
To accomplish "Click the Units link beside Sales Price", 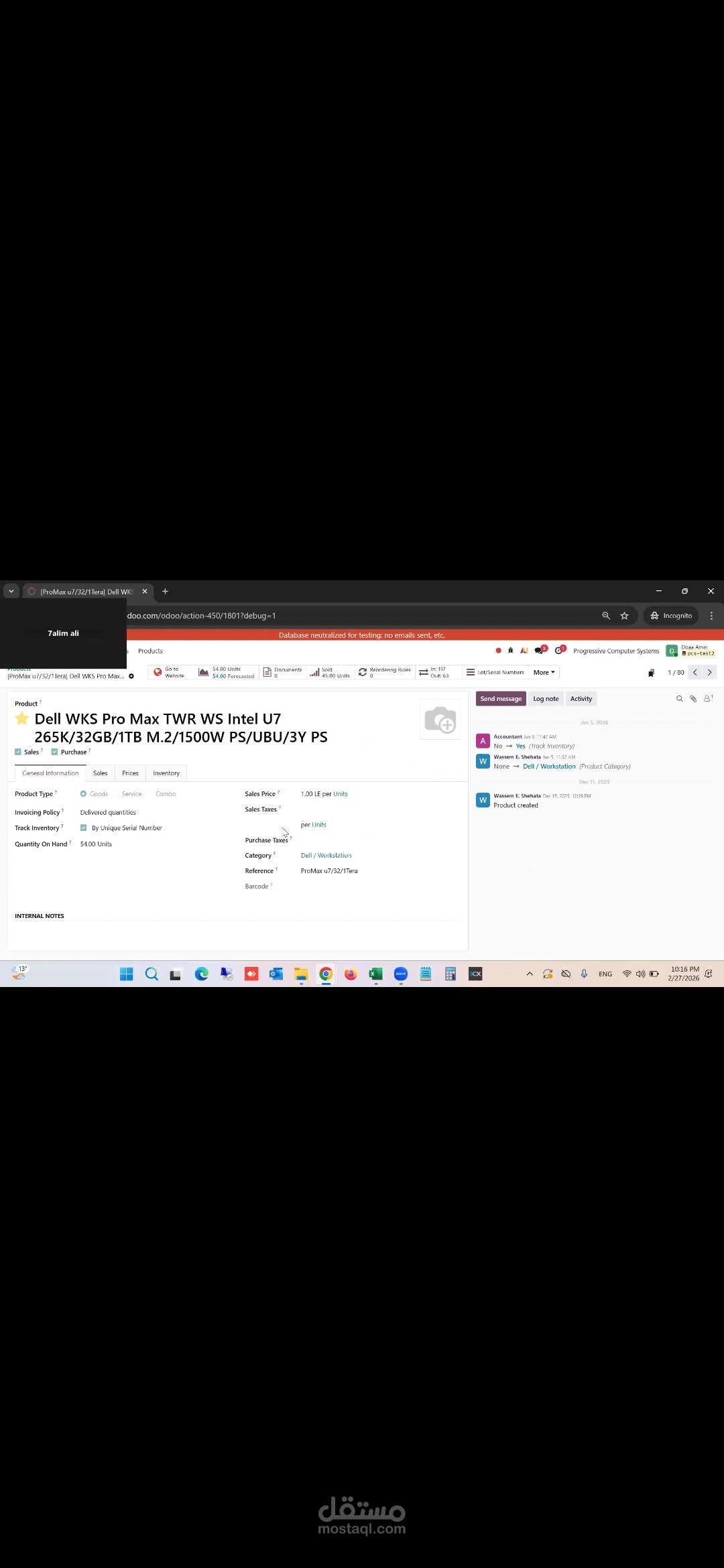I will [x=341, y=794].
